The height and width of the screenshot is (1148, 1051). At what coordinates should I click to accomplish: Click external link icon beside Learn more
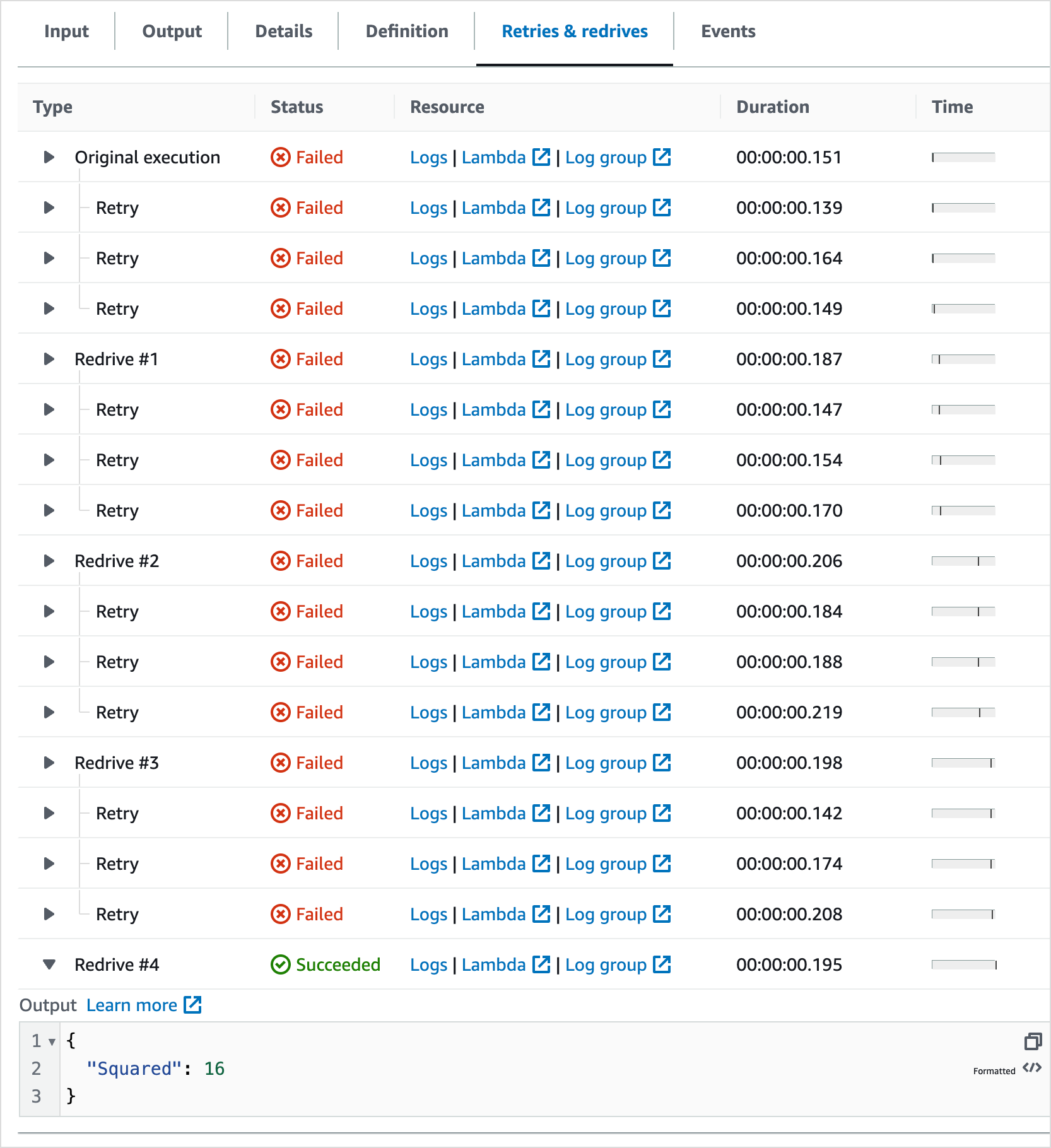point(192,1004)
